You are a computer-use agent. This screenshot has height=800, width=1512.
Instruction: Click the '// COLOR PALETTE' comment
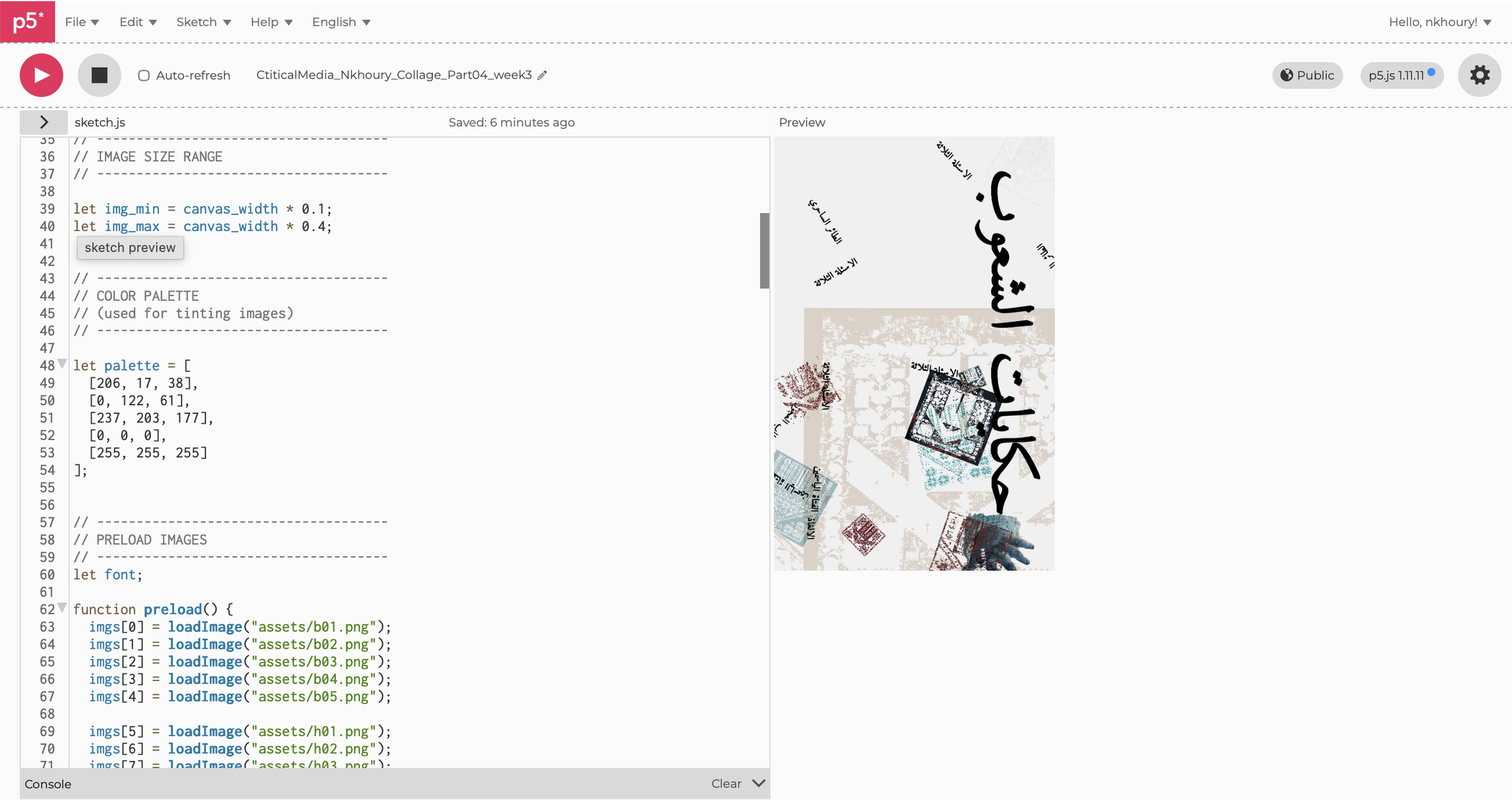point(136,296)
